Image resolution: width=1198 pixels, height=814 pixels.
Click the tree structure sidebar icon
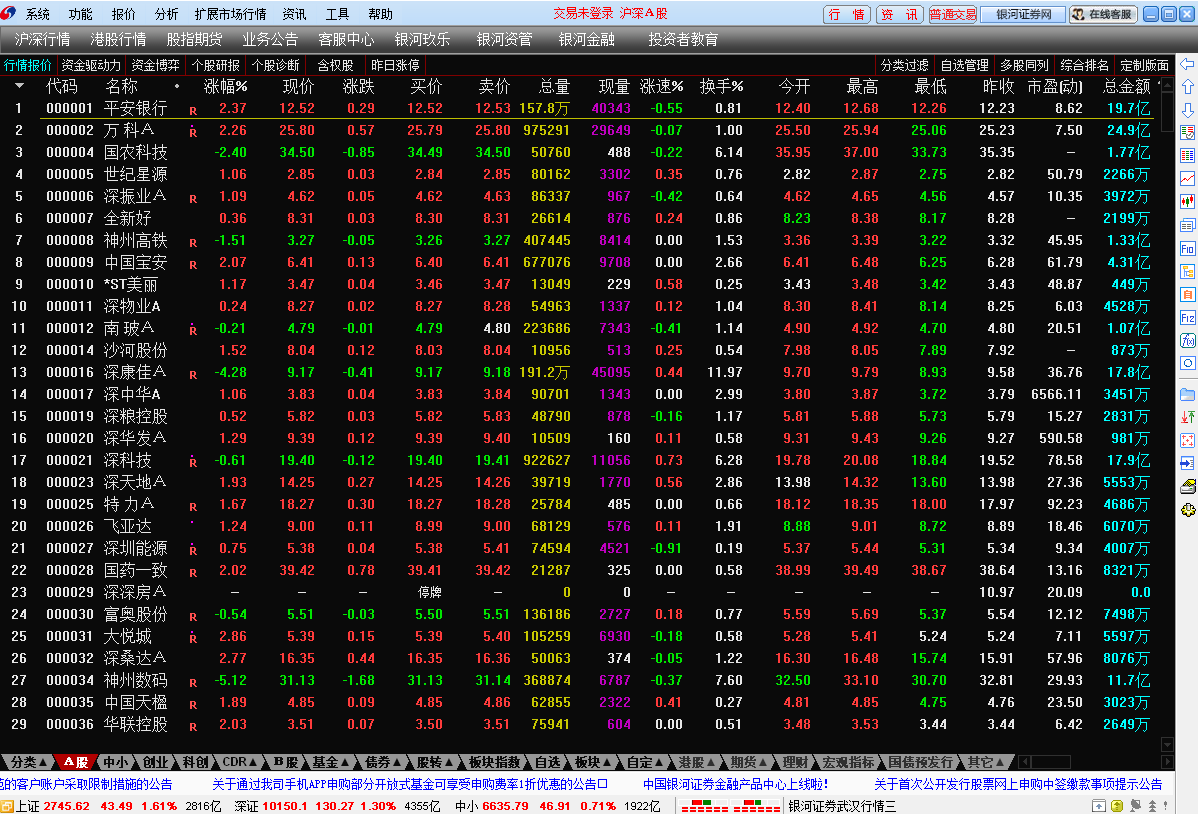pos(1187,271)
